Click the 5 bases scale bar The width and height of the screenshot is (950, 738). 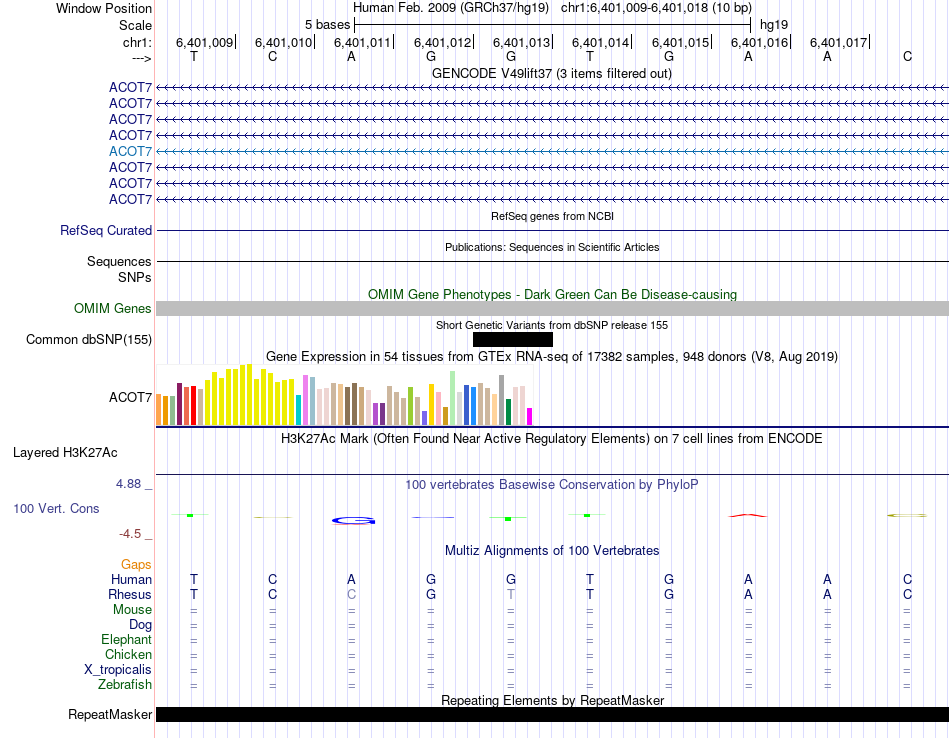coord(553,25)
